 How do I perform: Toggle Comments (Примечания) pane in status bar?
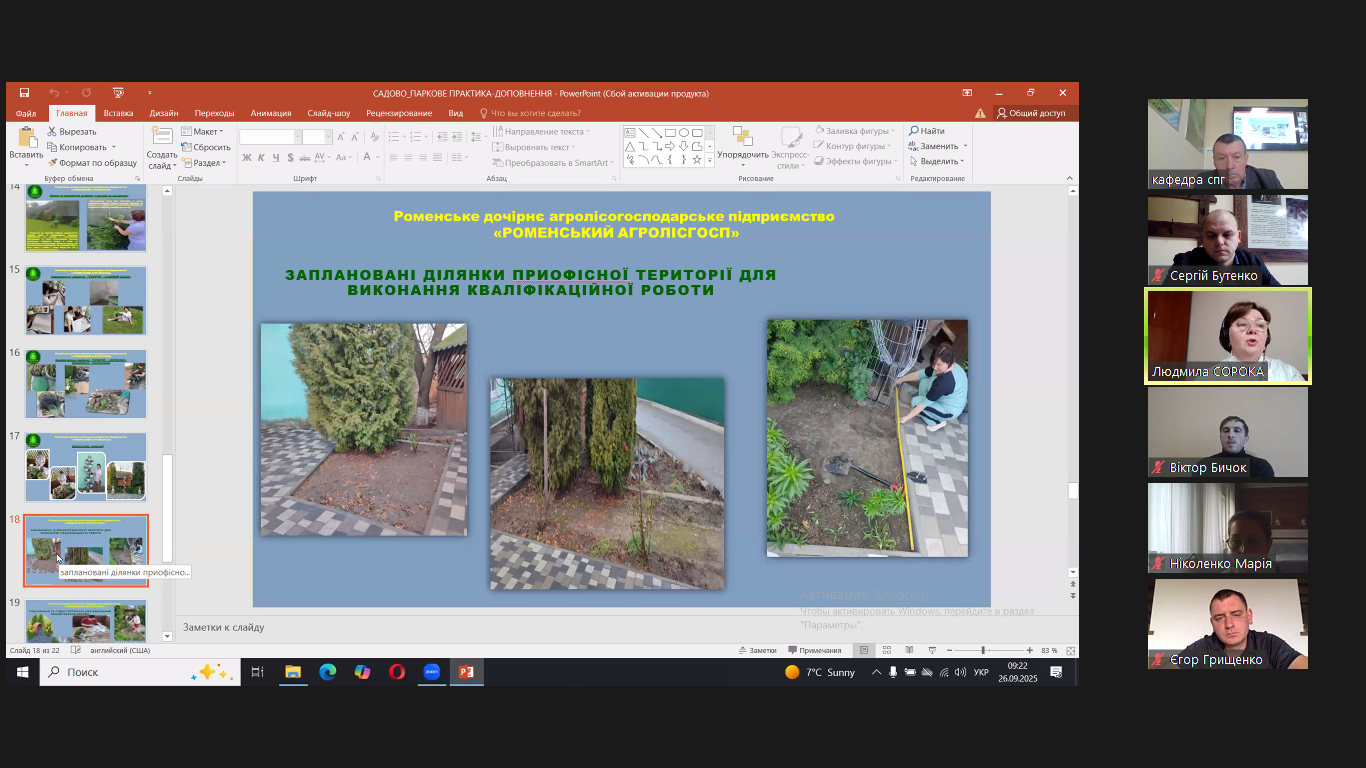click(814, 650)
